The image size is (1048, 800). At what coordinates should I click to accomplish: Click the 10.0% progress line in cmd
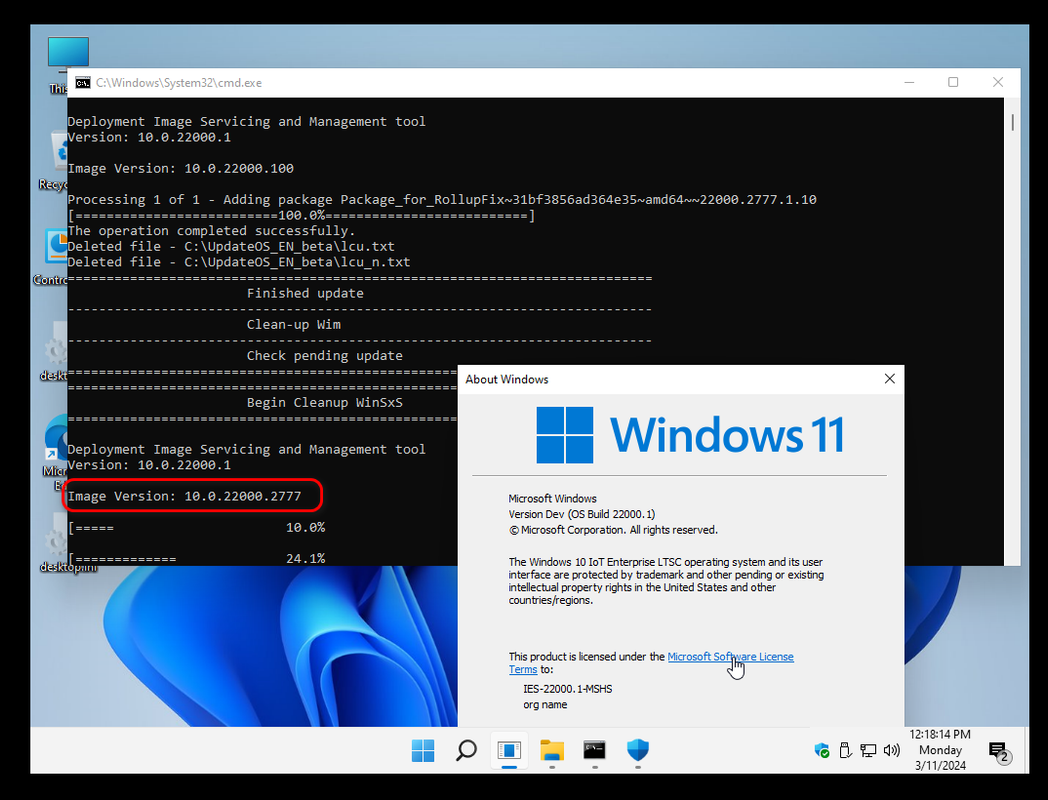click(196, 528)
